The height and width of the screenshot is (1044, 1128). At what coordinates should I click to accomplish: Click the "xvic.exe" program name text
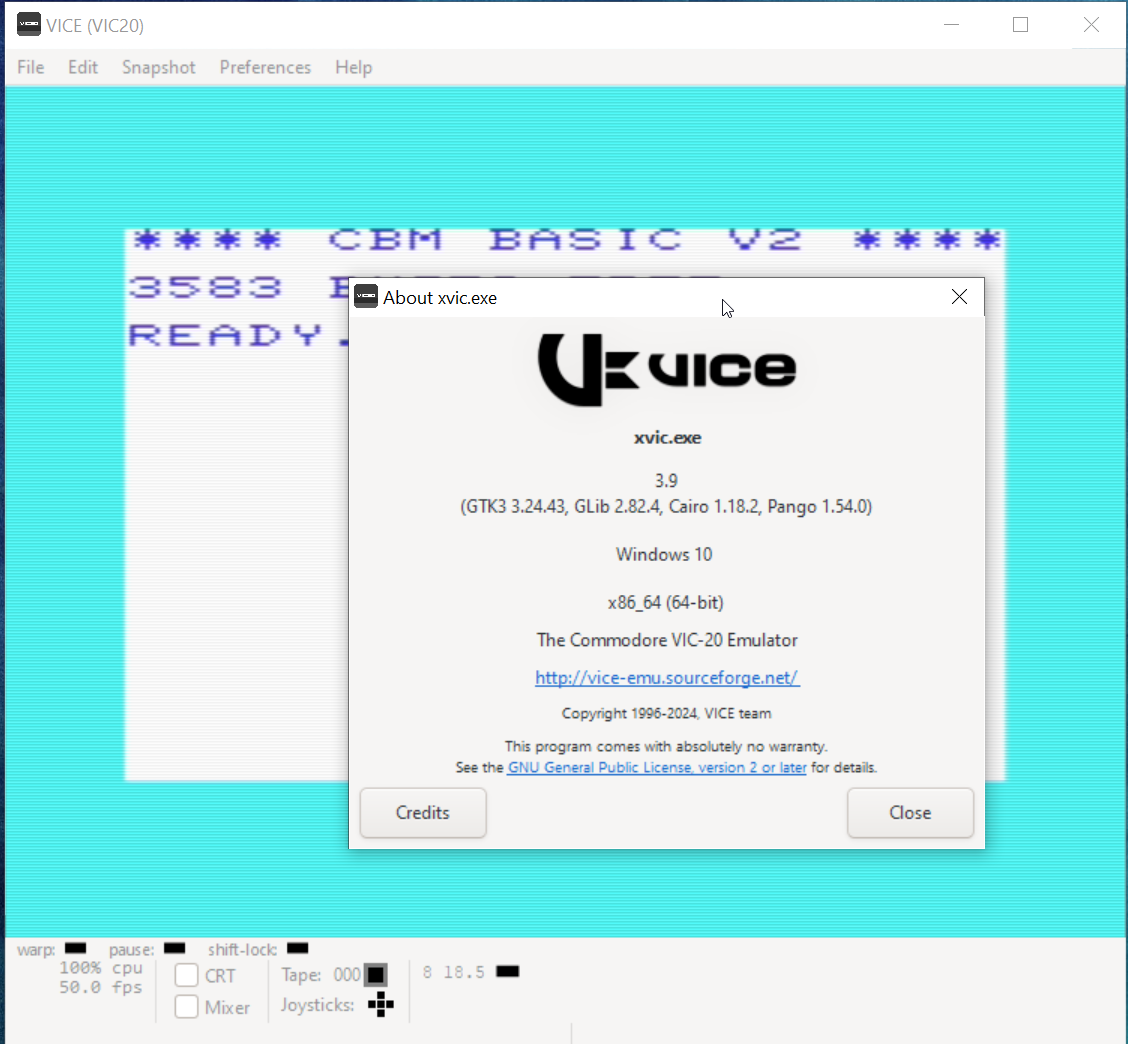click(x=667, y=437)
